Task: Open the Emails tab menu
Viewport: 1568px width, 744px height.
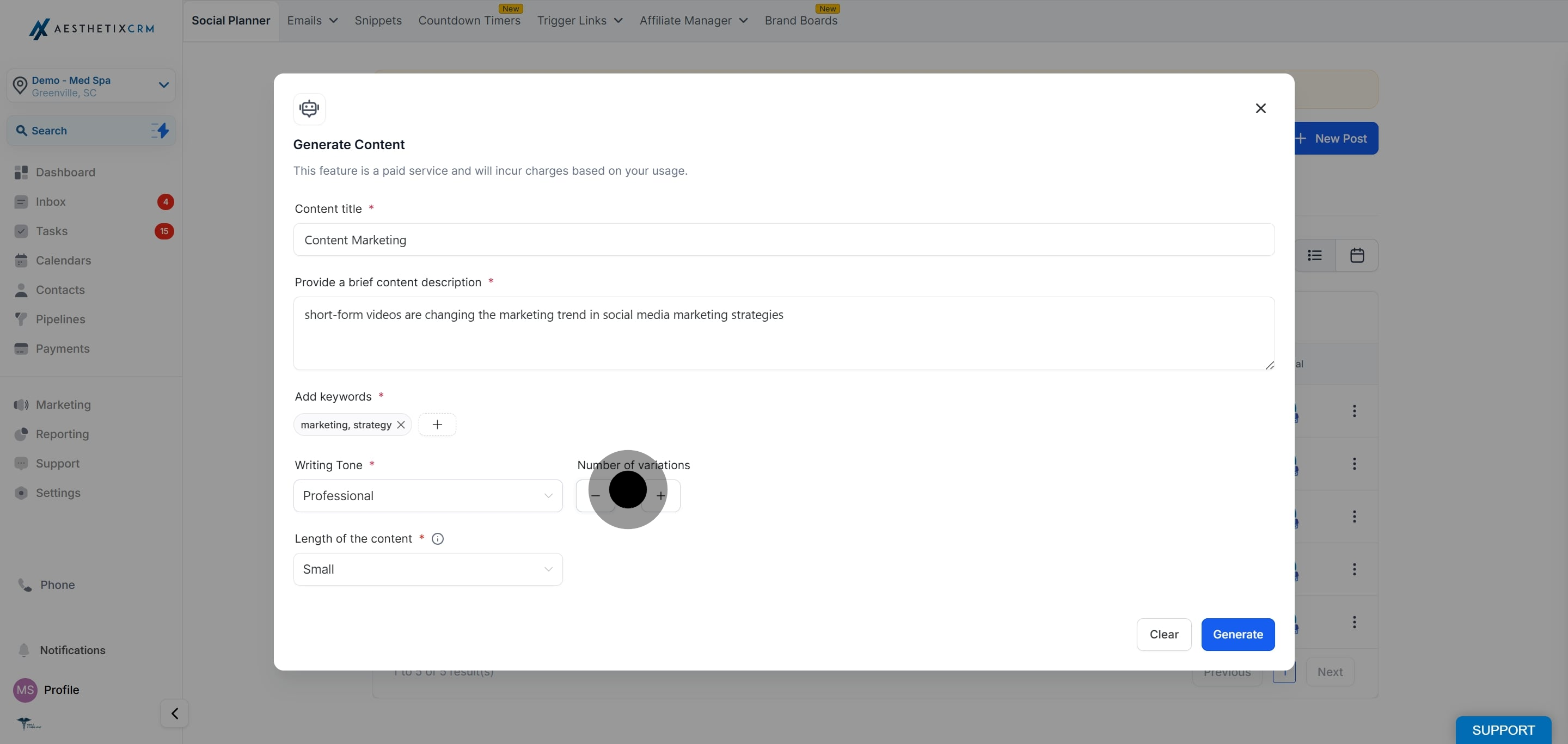Action: click(x=313, y=21)
